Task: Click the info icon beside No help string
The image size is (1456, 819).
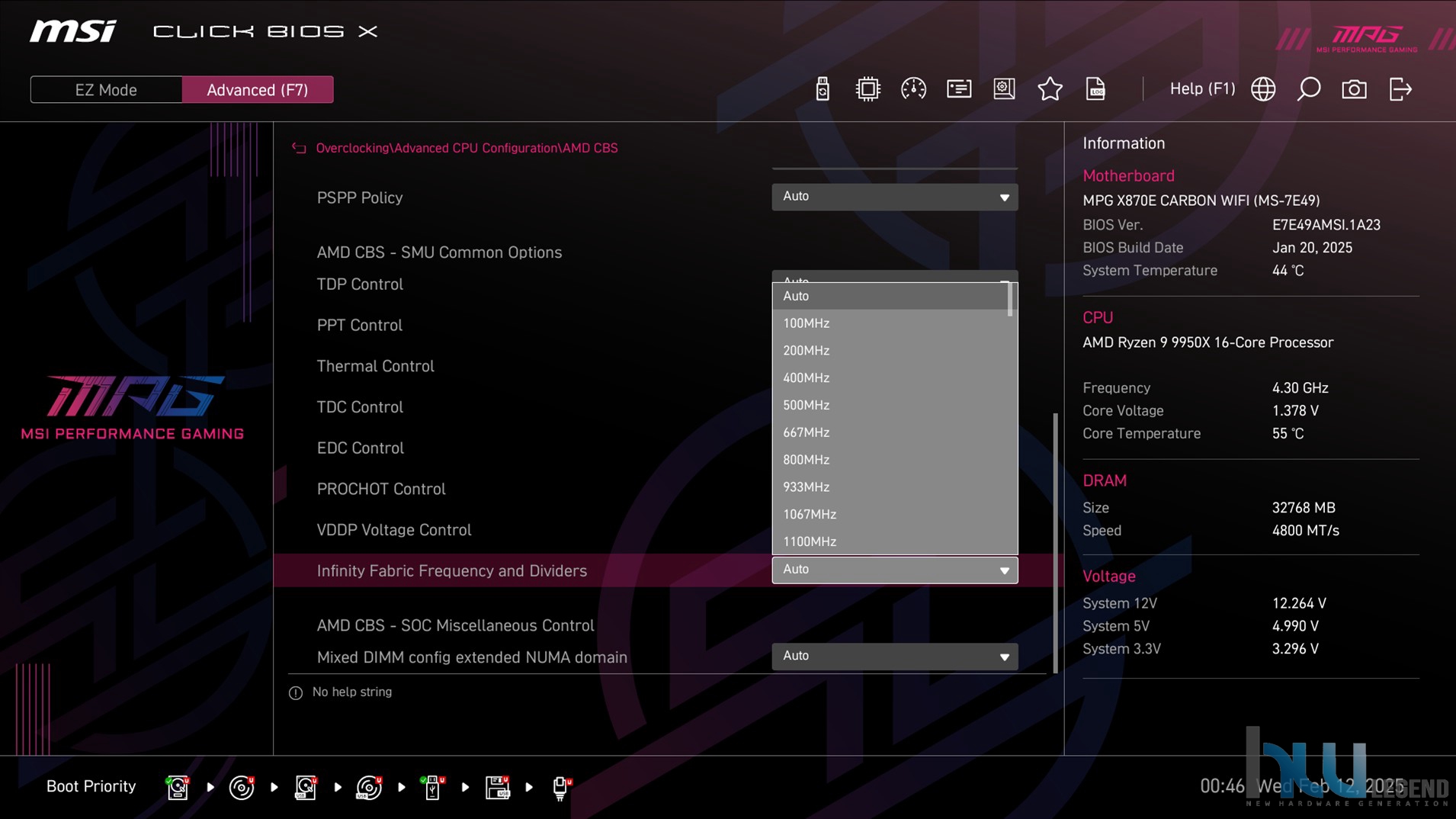Action: (296, 692)
